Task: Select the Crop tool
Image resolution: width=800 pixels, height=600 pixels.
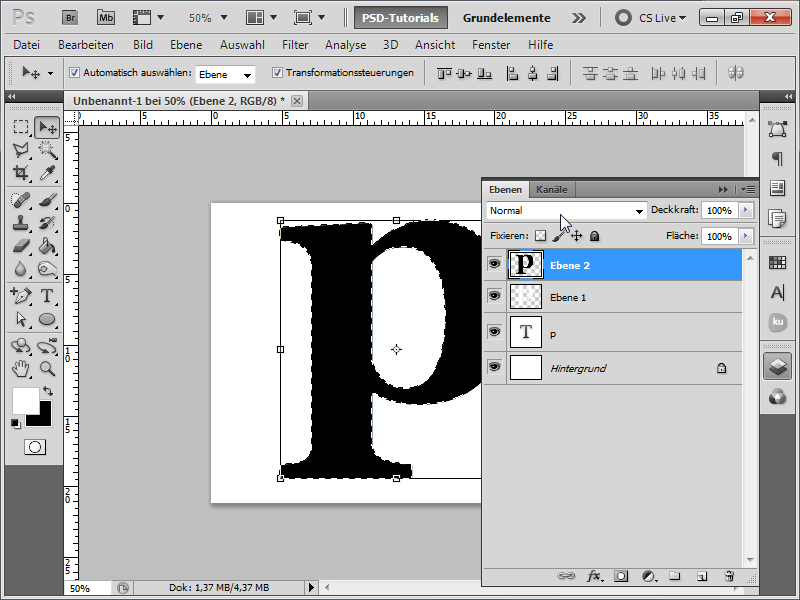Action: coord(21,173)
